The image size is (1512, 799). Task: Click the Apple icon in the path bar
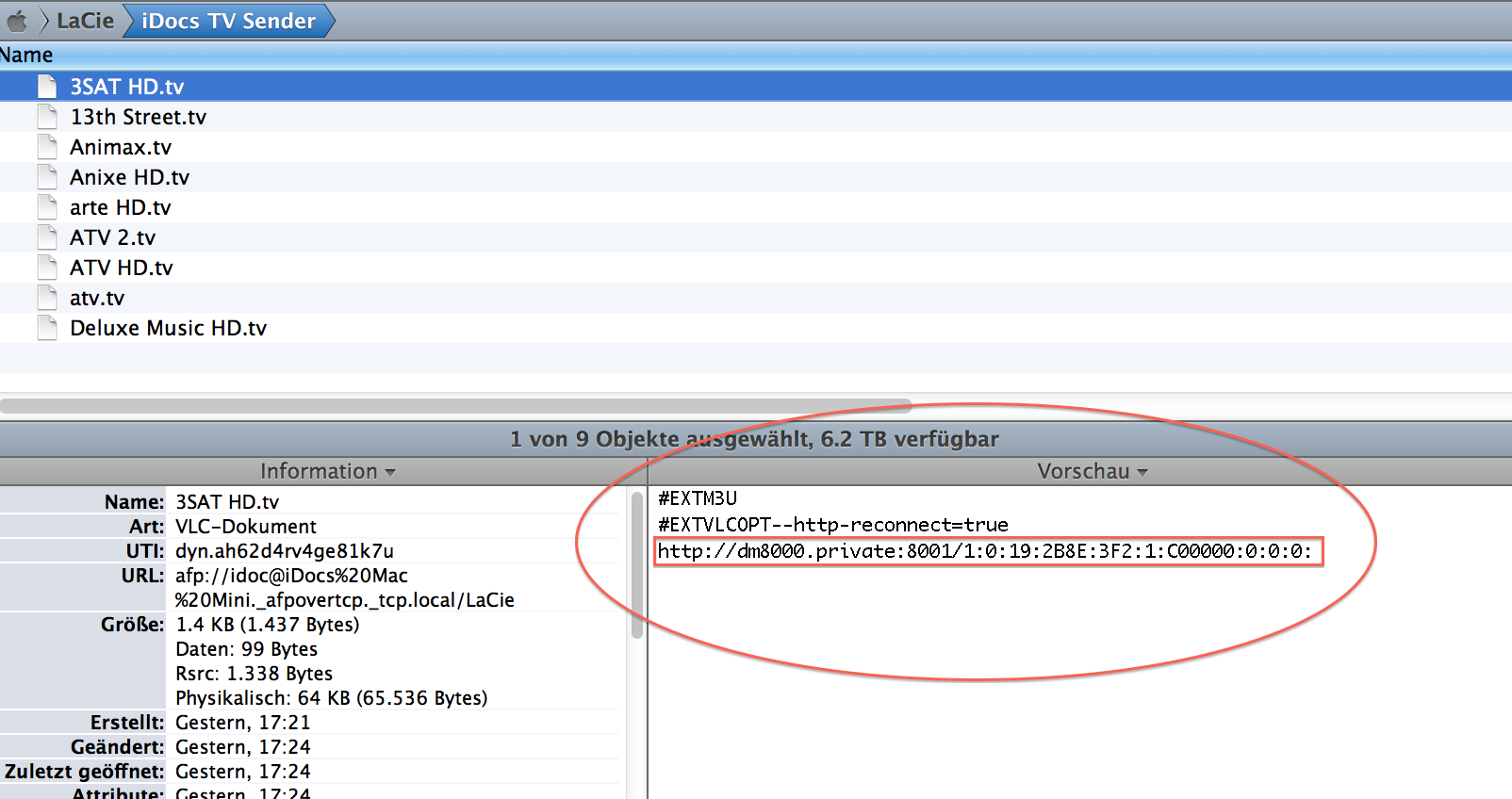click(17, 21)
